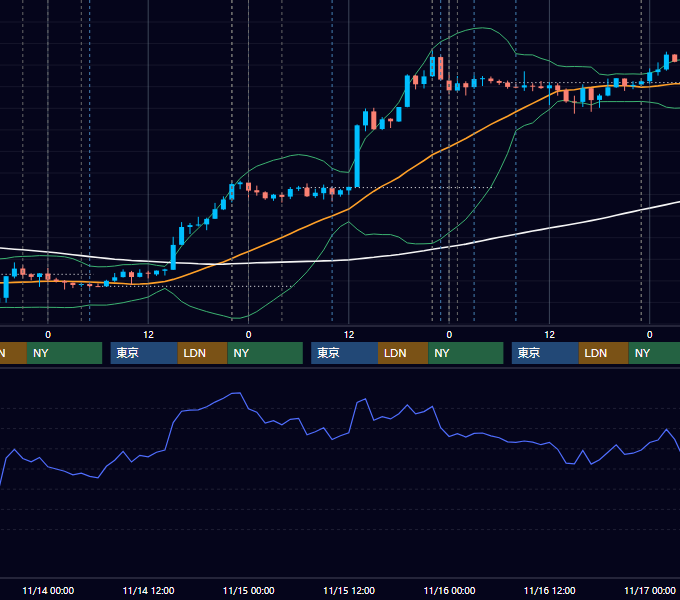Select the green upper Bollinger band line
Viewport: 680px width, 600px height.
[299, 155]
